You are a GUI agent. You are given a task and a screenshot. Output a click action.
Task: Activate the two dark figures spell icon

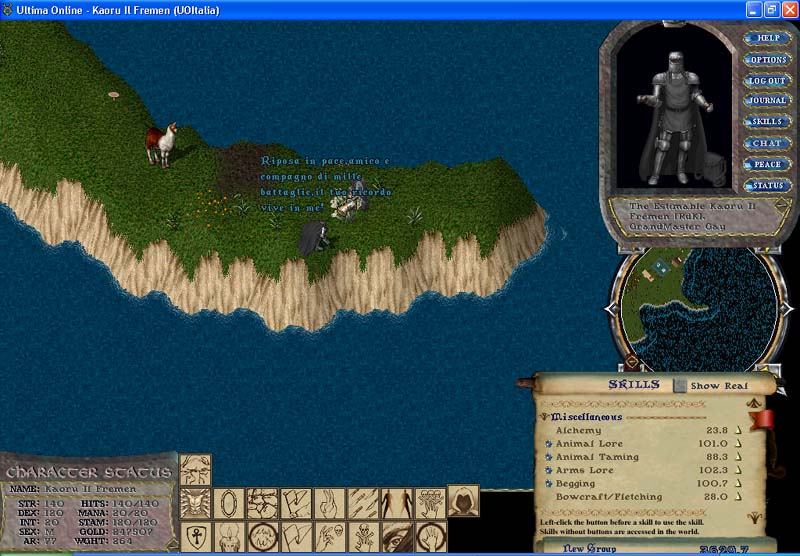point(396,503)
